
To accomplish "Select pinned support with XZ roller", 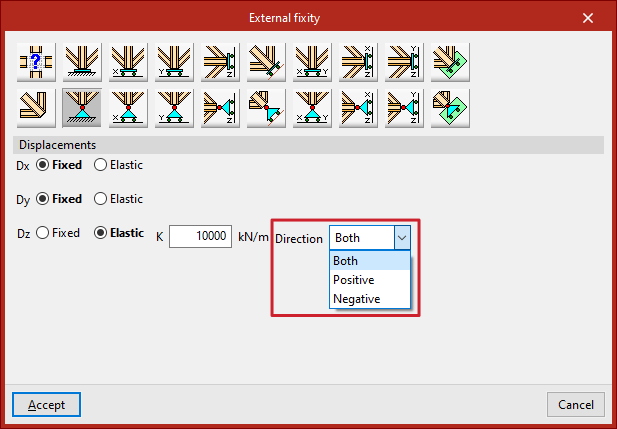I will pyautogui.click(x=358, y=108).
